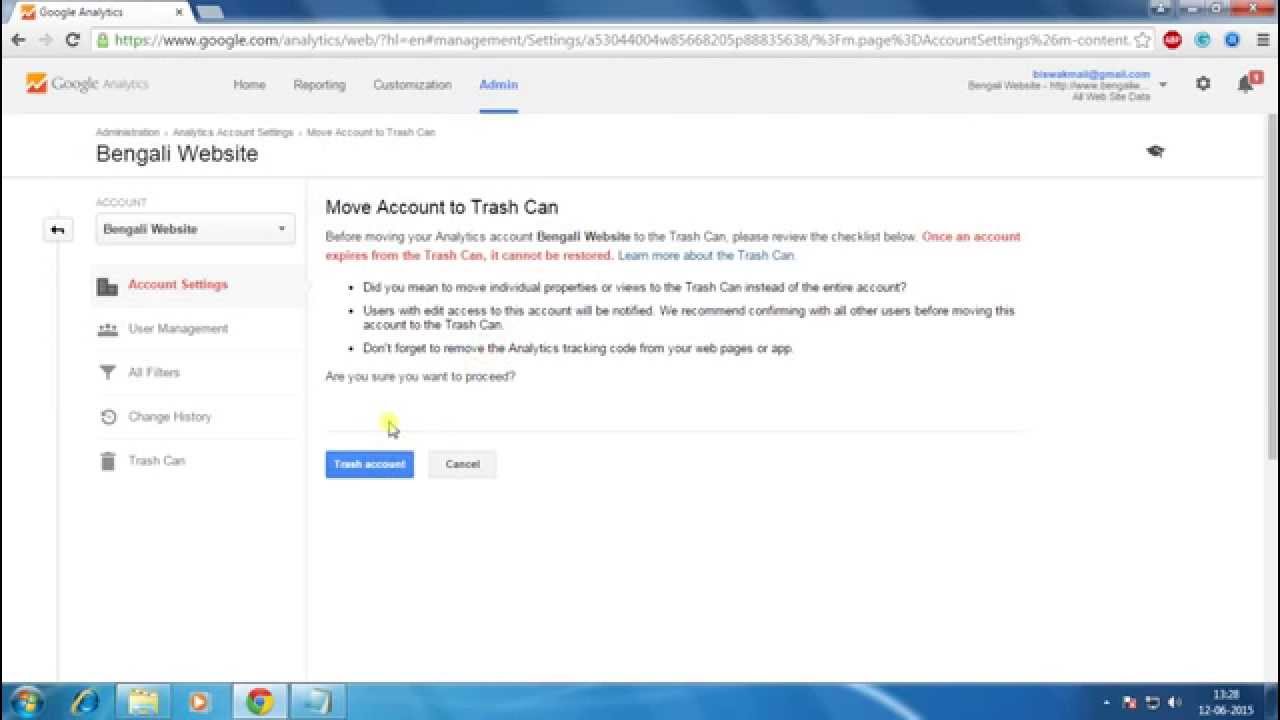Click the browser forward arrow
This screenshot has width=1280, height=720.
click(45, 40)
